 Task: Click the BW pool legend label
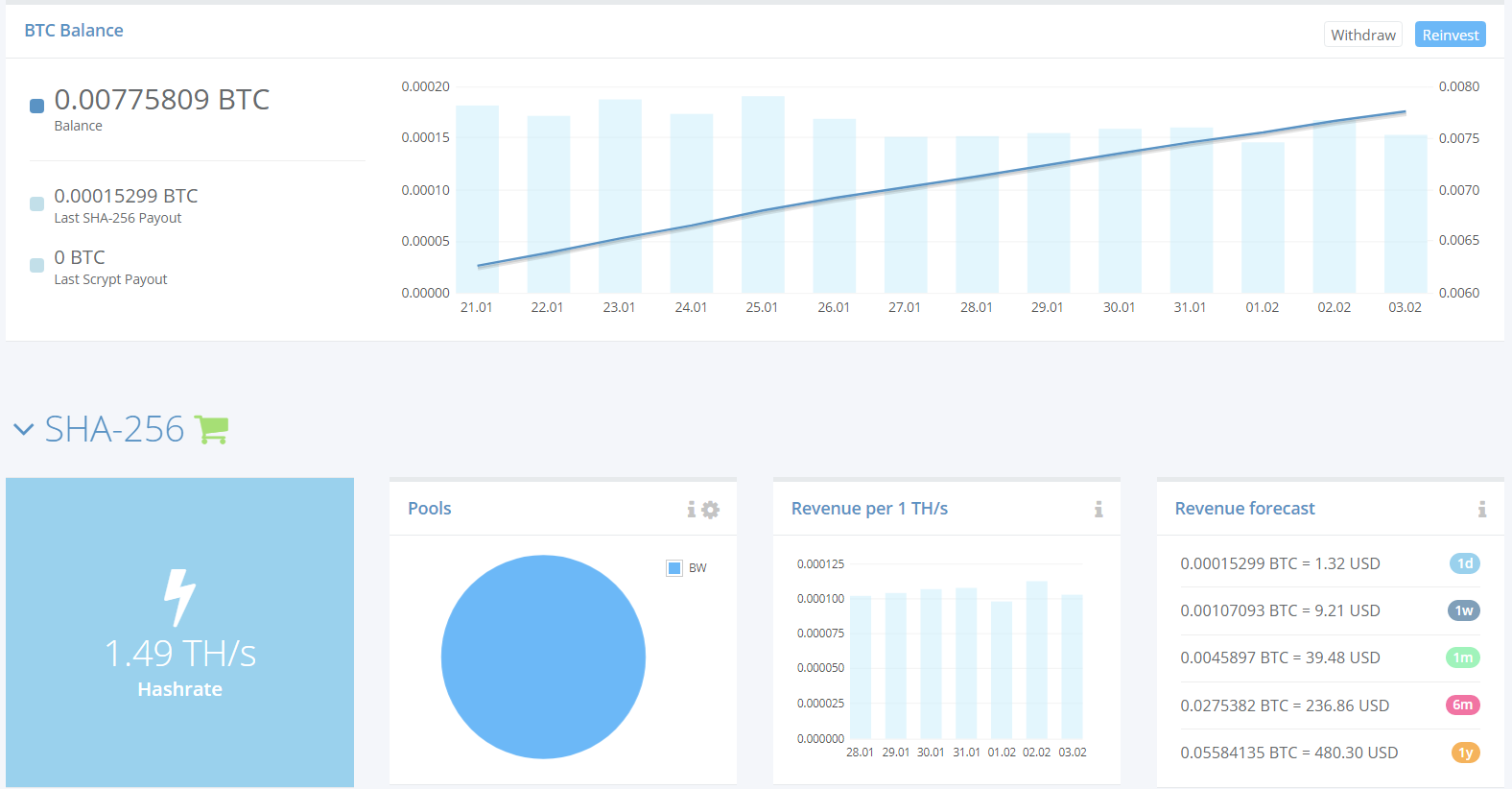tap(697, 568)
